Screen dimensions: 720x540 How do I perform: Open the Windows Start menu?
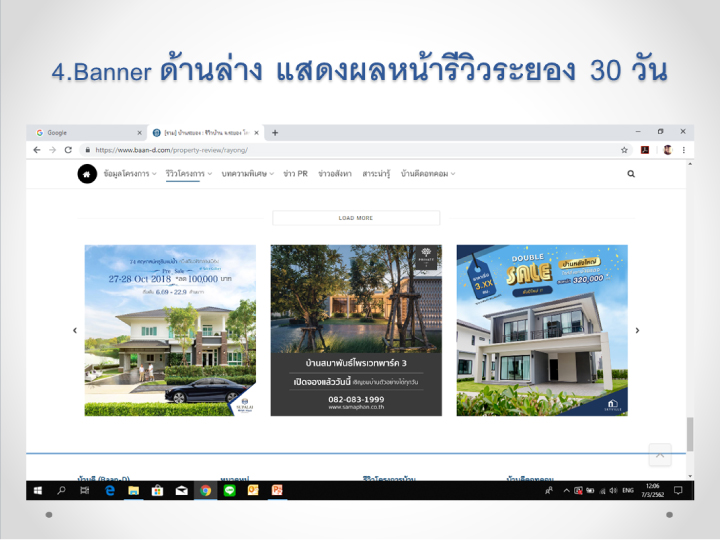(38, 491)
